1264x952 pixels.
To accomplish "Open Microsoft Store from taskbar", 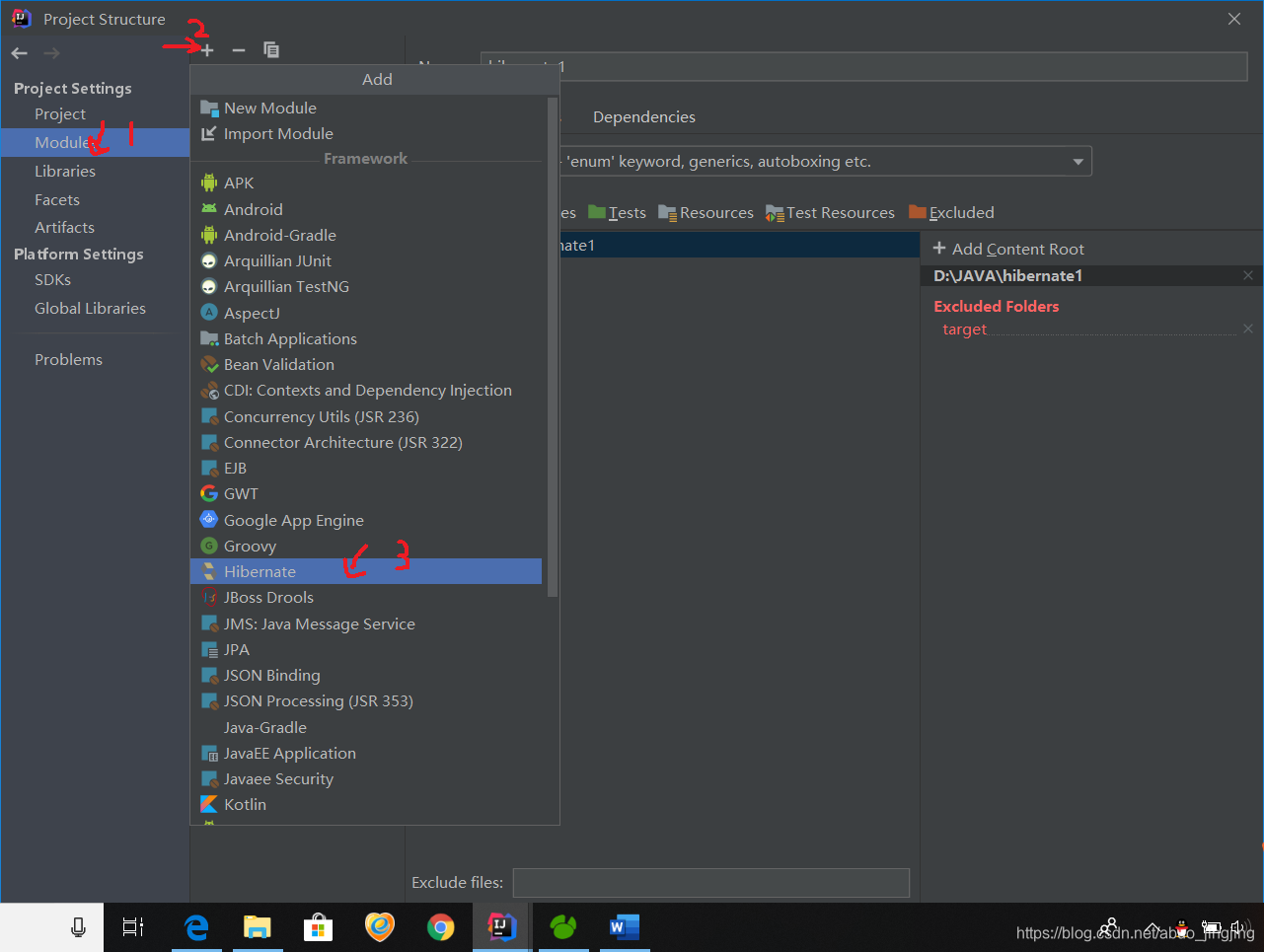I will [319, 927].
